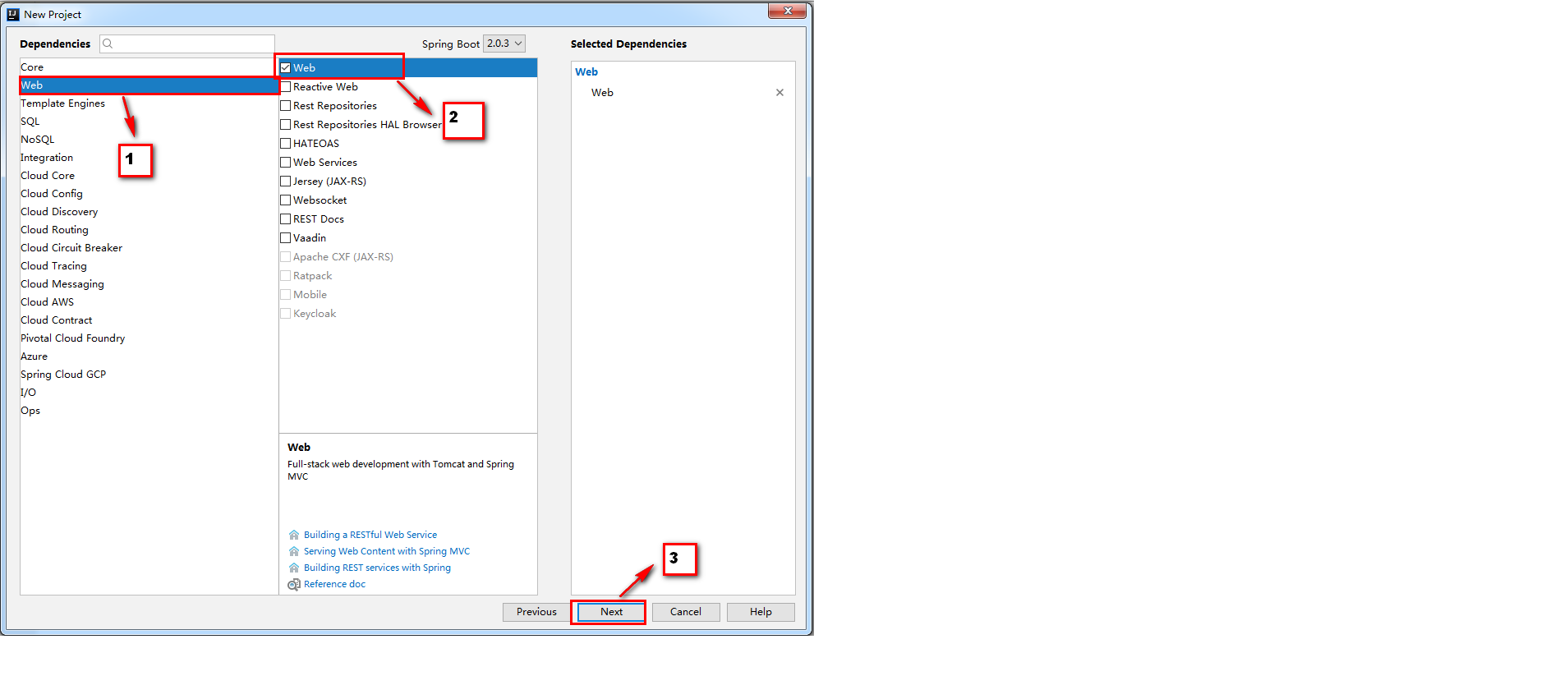Uncheck the Web dependency checkbox
1568x699 pixels.
[286, 68]
